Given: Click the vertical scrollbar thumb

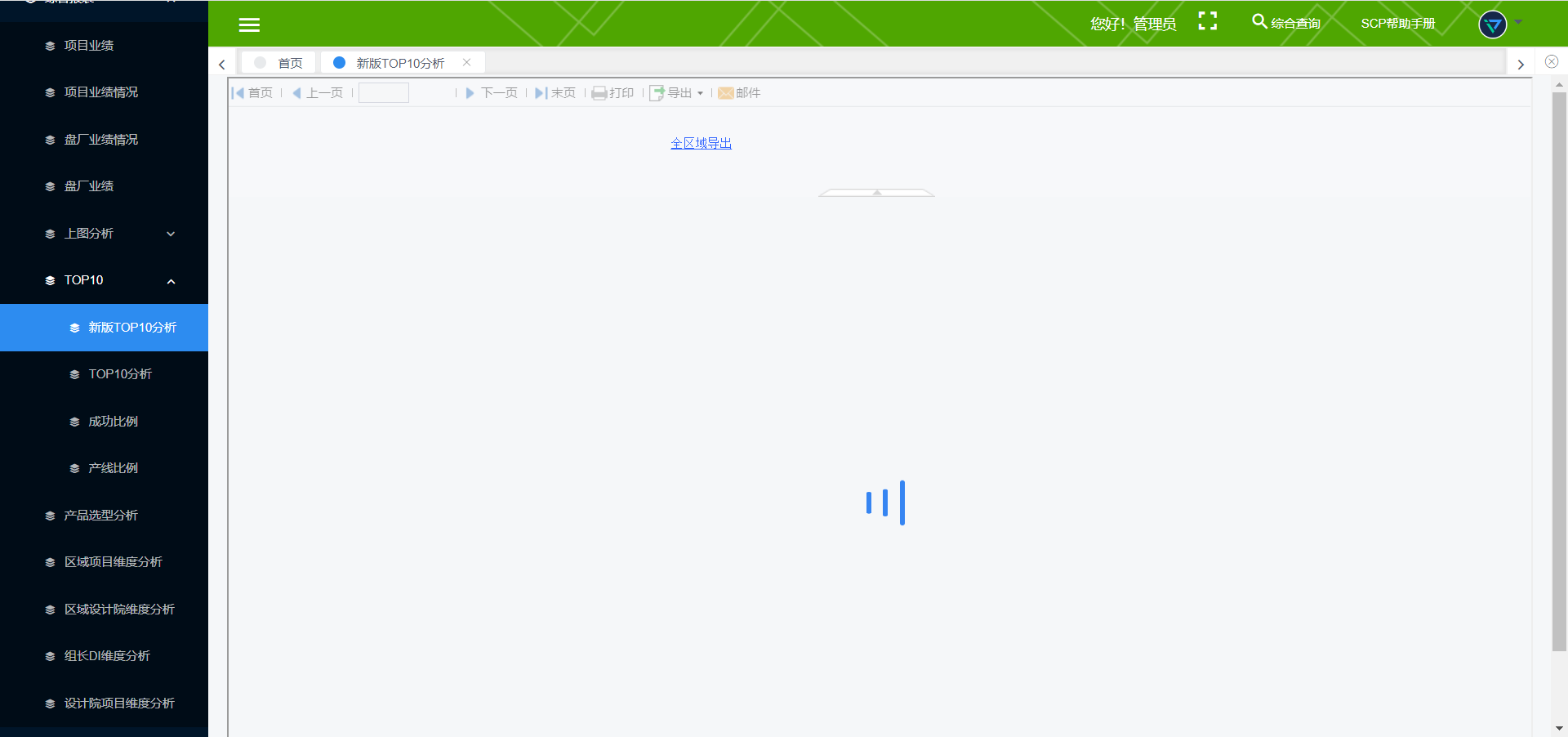Looking at the screenshot, I should (1559, 372).
